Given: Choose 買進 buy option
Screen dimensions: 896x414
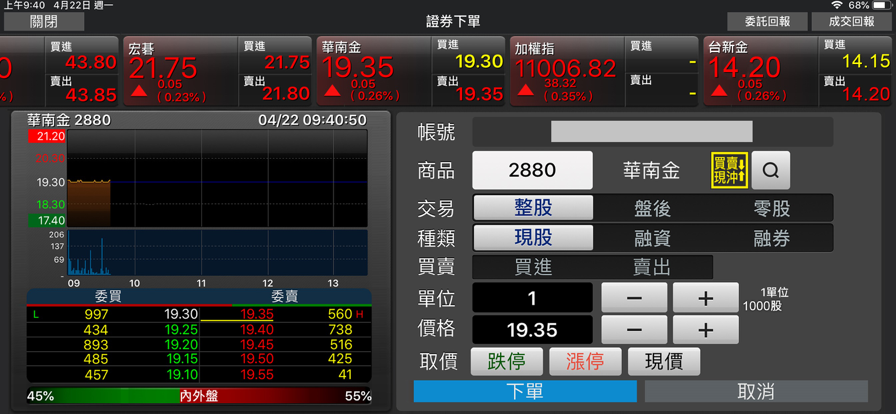Looking at the screenshot, I should point(532,267).
